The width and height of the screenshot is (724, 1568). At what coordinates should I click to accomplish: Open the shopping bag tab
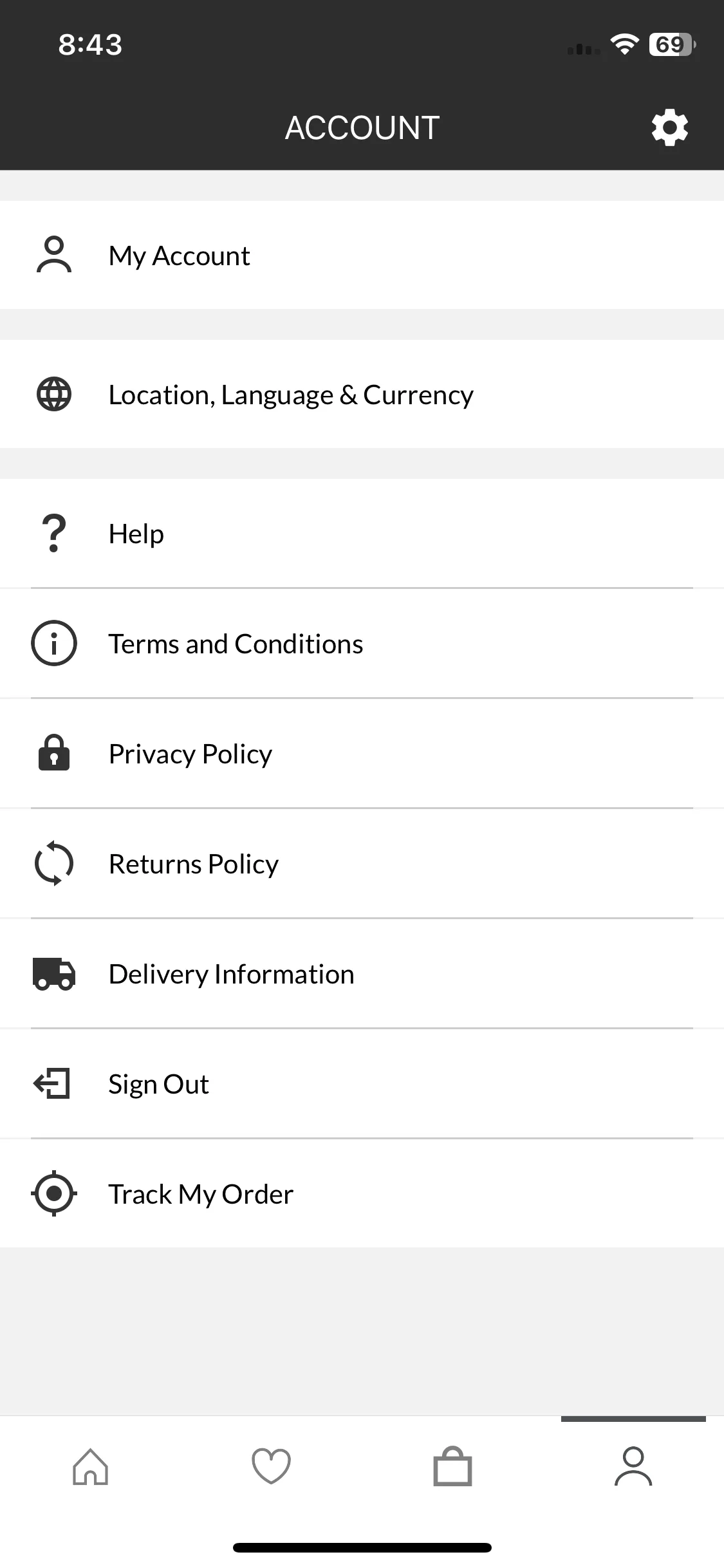(x=452, y=1467)
